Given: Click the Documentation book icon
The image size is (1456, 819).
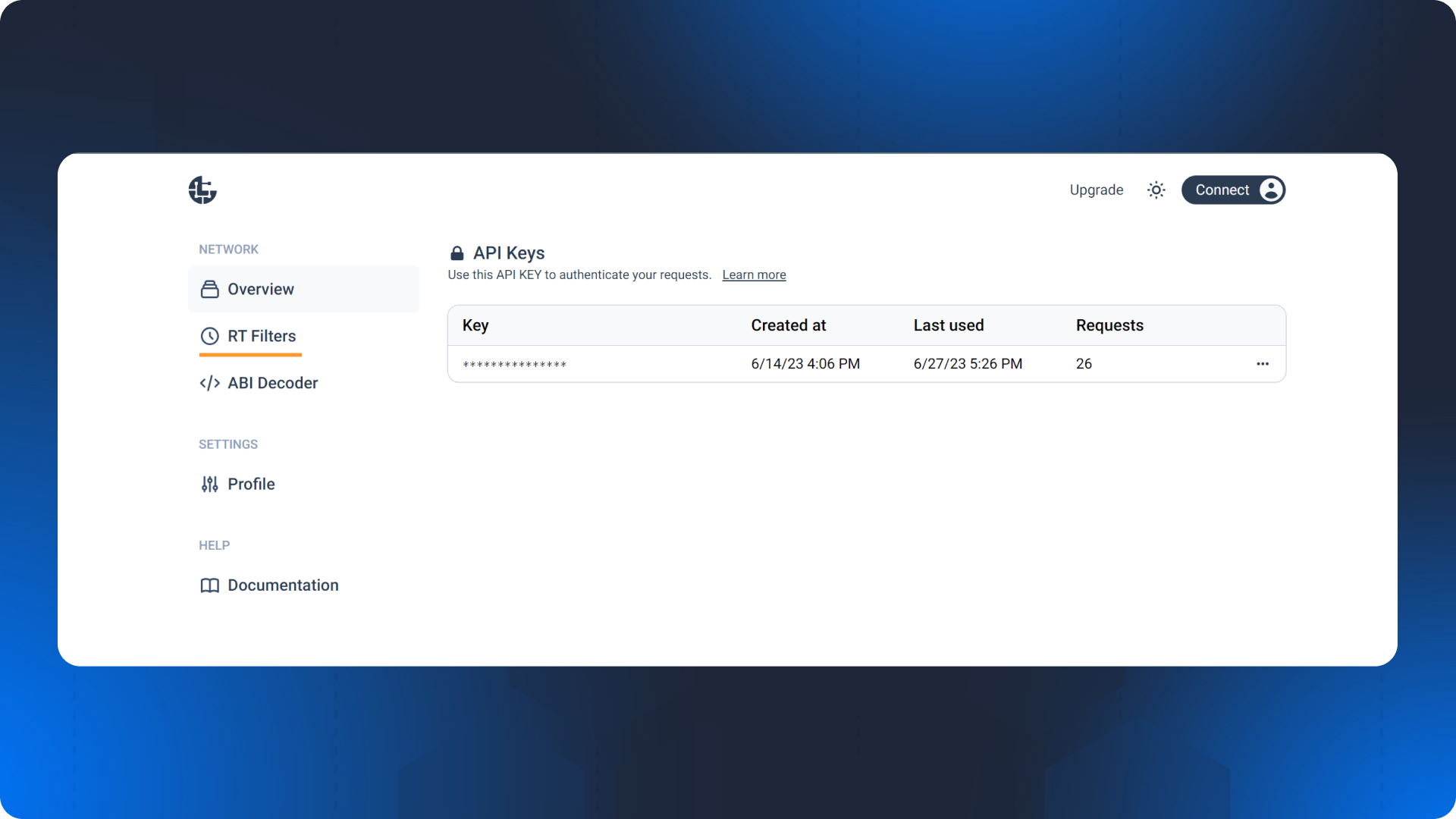Looking at the screenshot, I should [210, 585].
